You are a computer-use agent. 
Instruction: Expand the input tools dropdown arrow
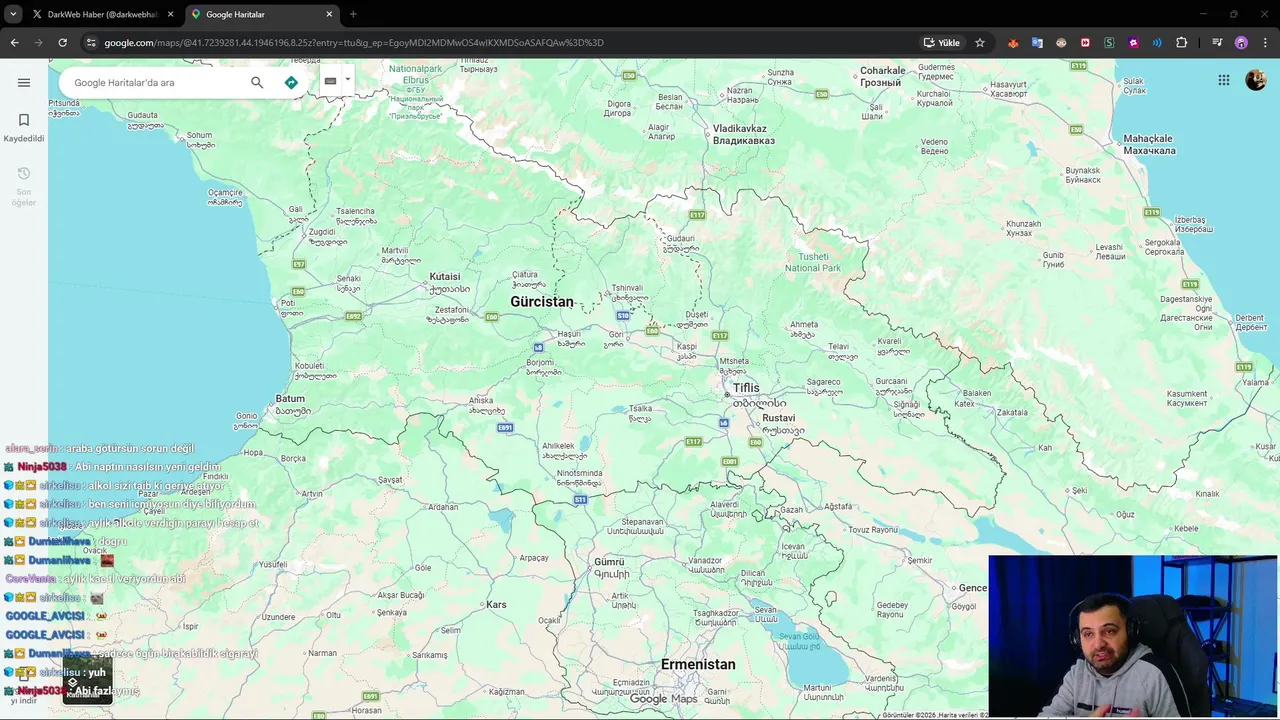tap(347, 80)
